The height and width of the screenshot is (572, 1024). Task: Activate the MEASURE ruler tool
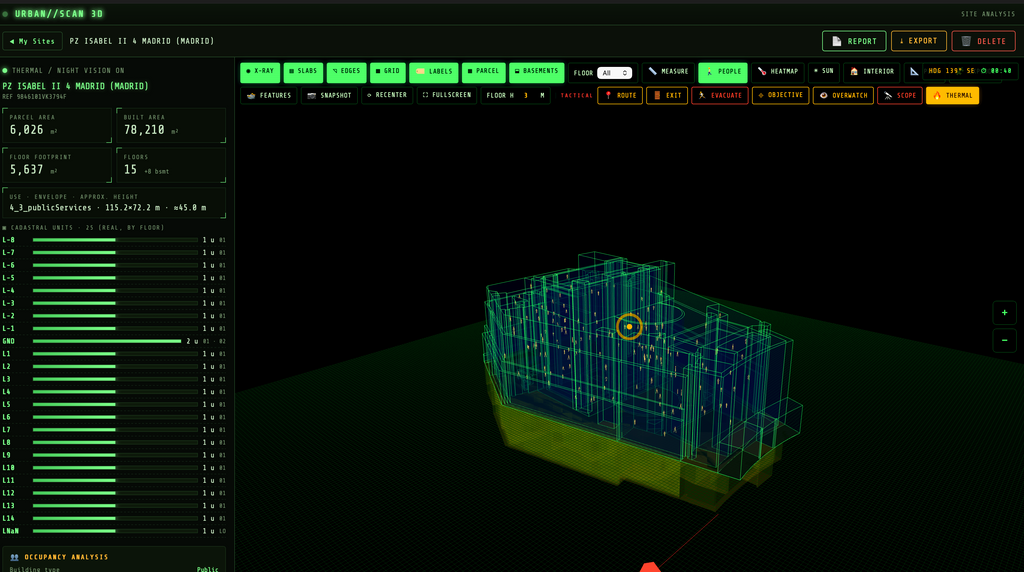click(x=668, y=72)
